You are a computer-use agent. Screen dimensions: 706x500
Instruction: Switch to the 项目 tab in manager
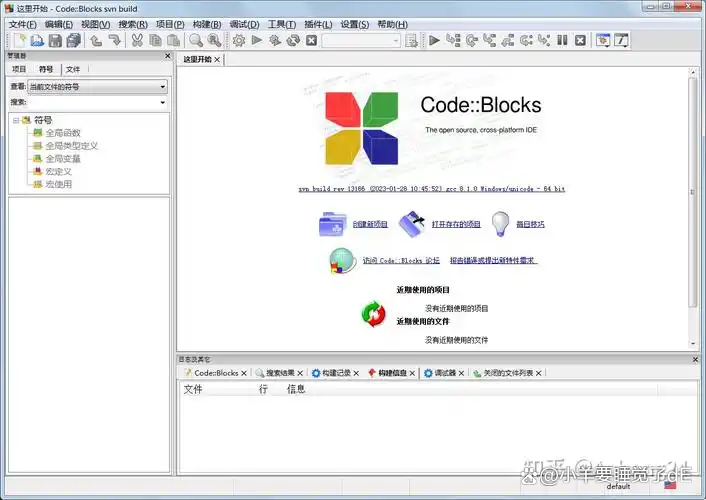coord(19,69)
